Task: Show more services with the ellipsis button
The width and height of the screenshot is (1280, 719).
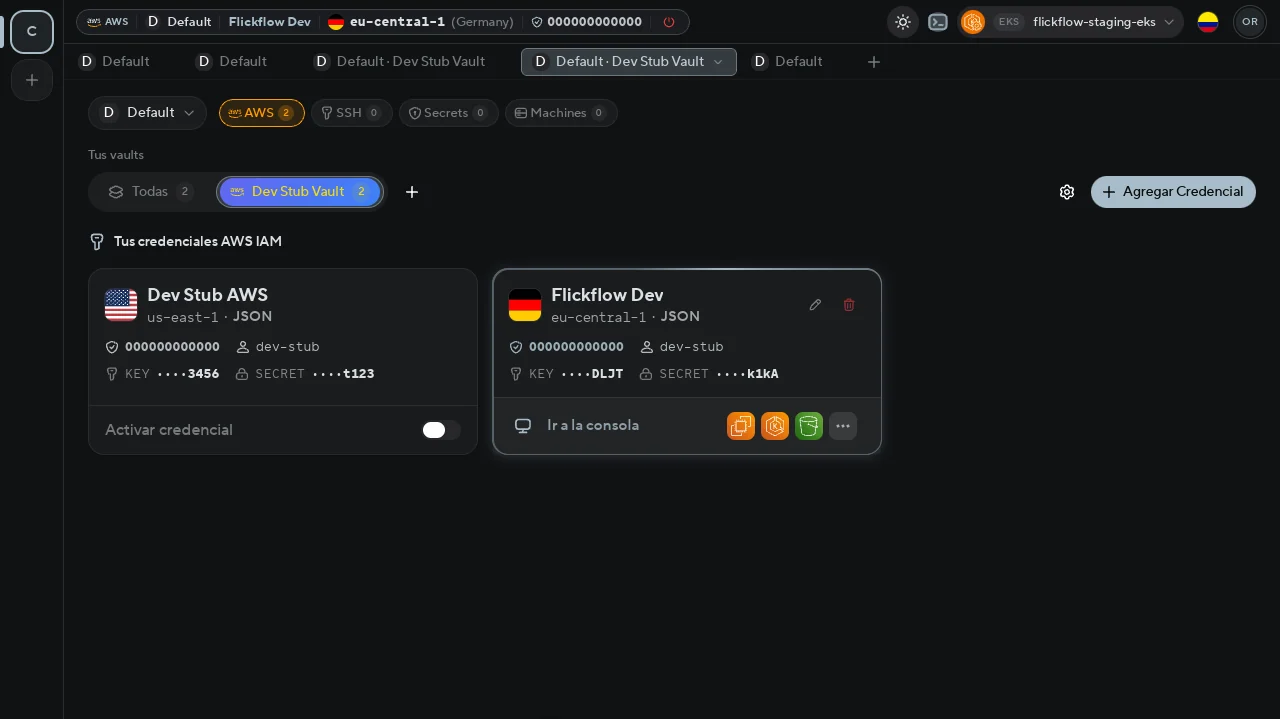Action: (843, 426)
